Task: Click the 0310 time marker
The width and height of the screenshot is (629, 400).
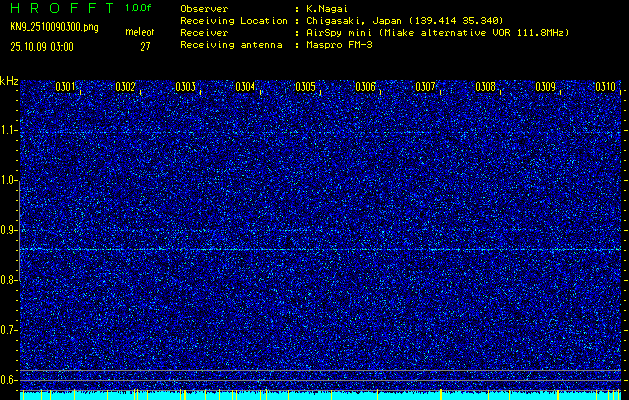Action: click(x=605, y=87)
